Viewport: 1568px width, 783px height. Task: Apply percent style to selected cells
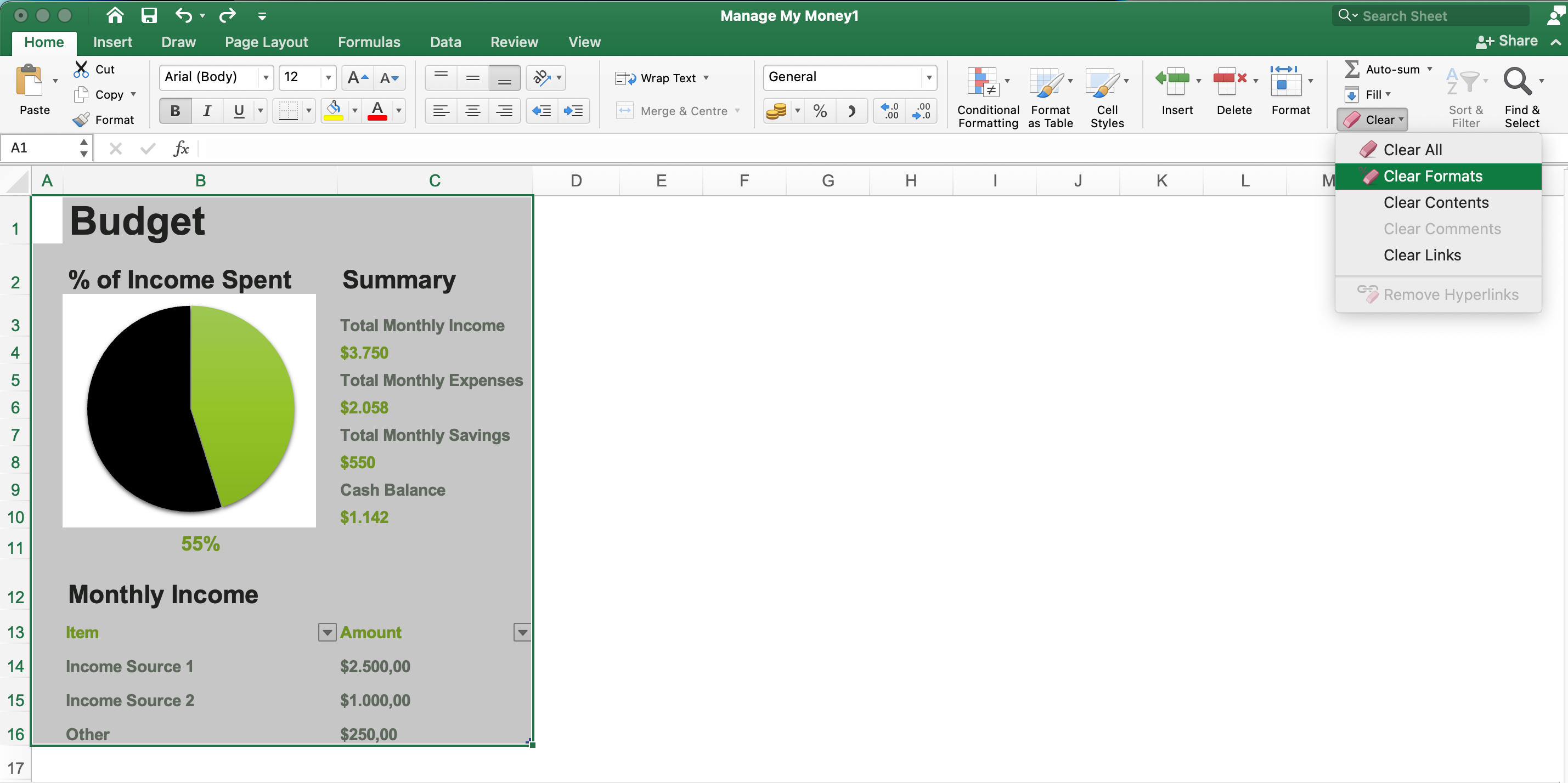point(820,111)
